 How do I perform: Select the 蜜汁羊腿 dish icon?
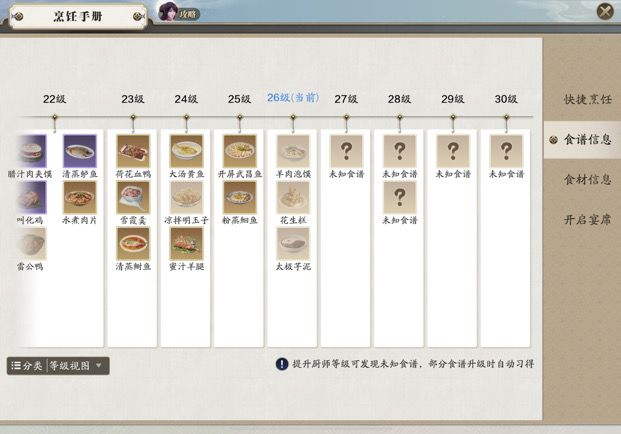point(187,244)
